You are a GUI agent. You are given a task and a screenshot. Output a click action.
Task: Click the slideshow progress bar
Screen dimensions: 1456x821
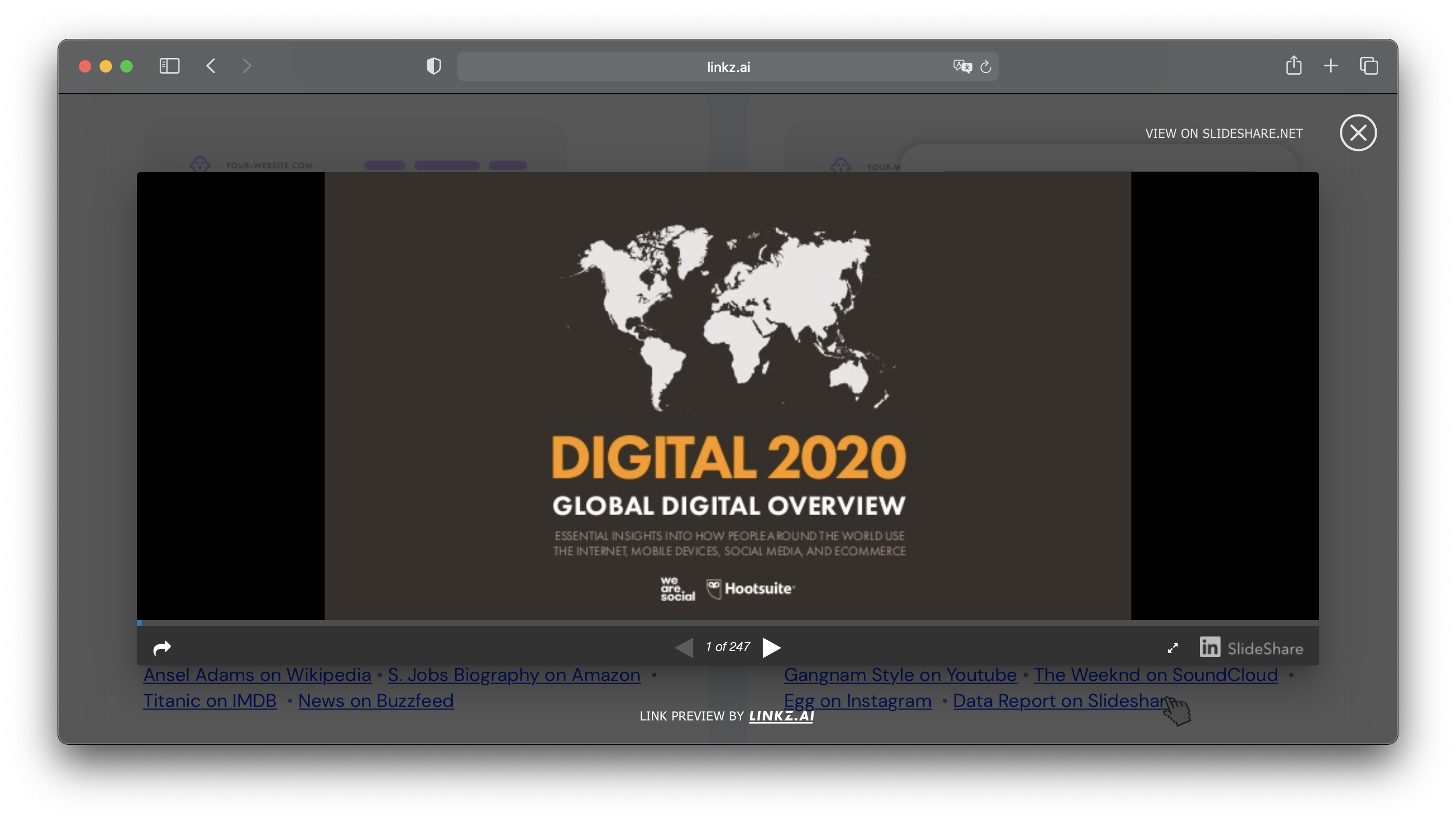pyautogui.click(x=727, y=623)
